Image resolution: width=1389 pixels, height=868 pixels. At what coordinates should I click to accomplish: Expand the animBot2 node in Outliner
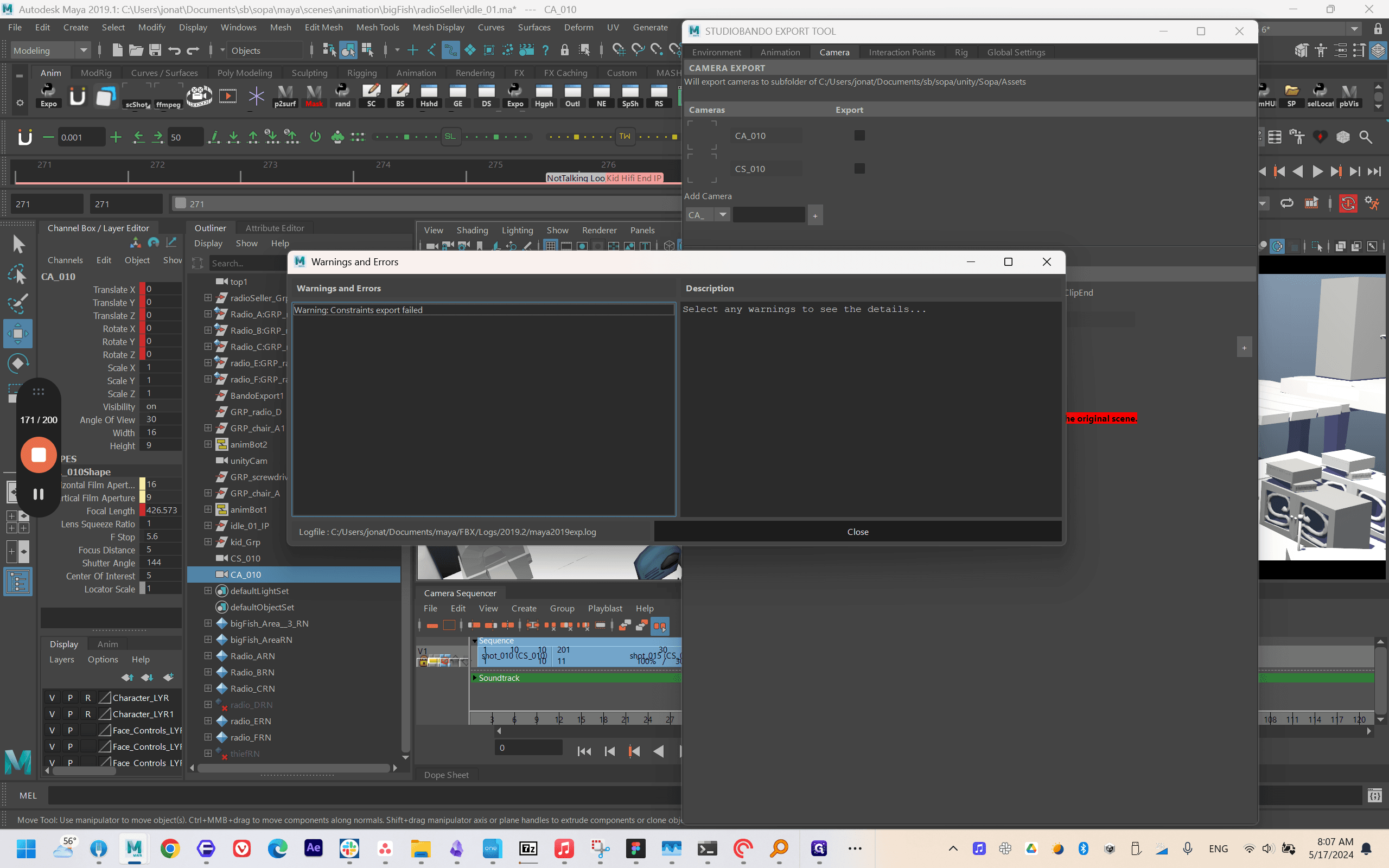208,444
